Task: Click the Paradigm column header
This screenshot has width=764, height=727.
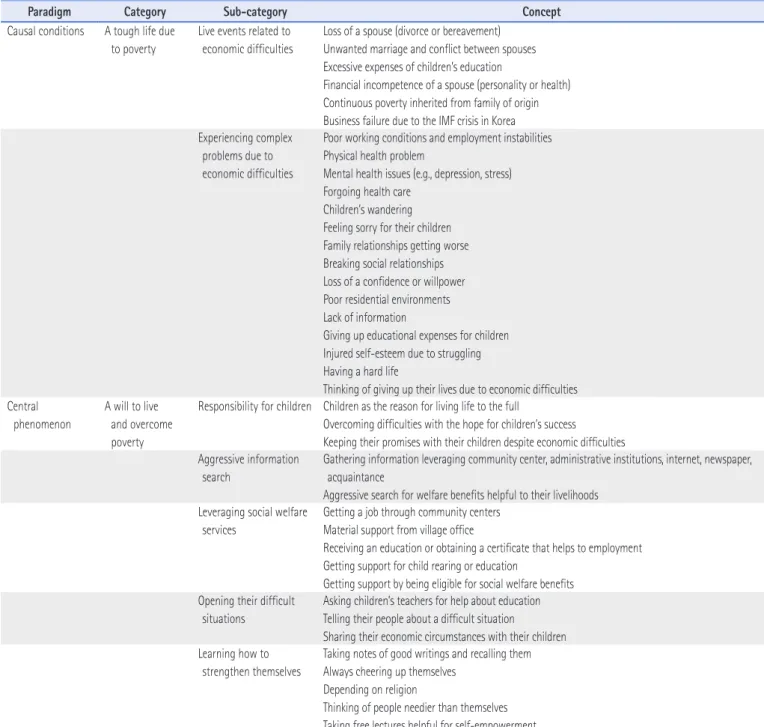Action: [x=49, y=12]
